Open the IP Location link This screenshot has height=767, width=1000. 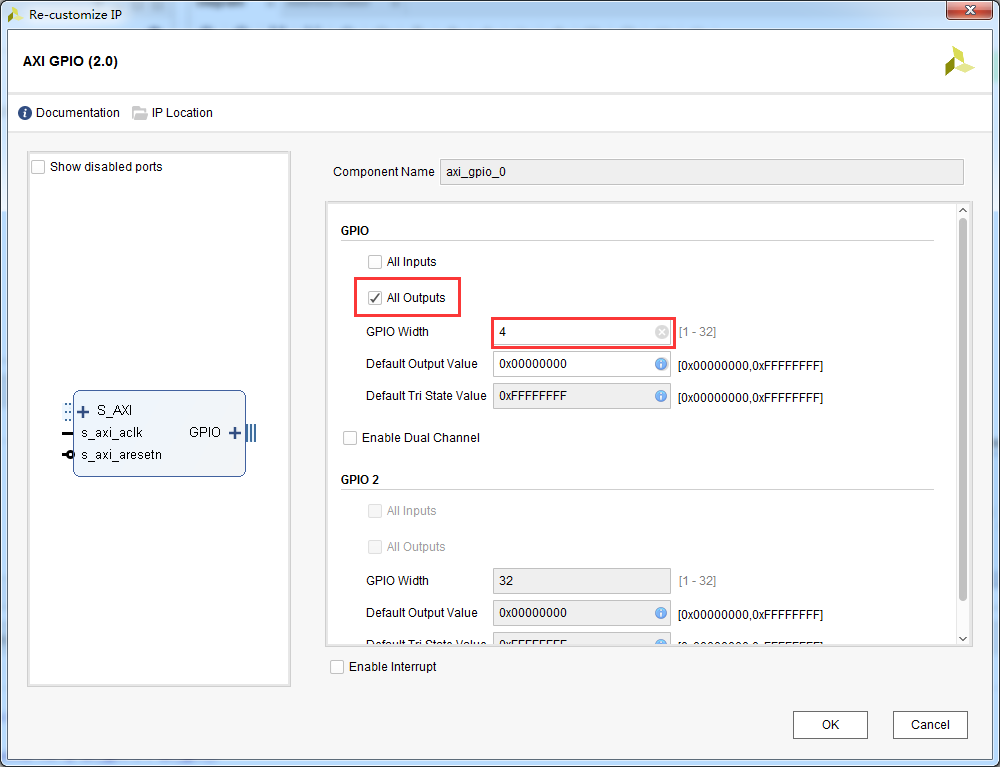182,113
